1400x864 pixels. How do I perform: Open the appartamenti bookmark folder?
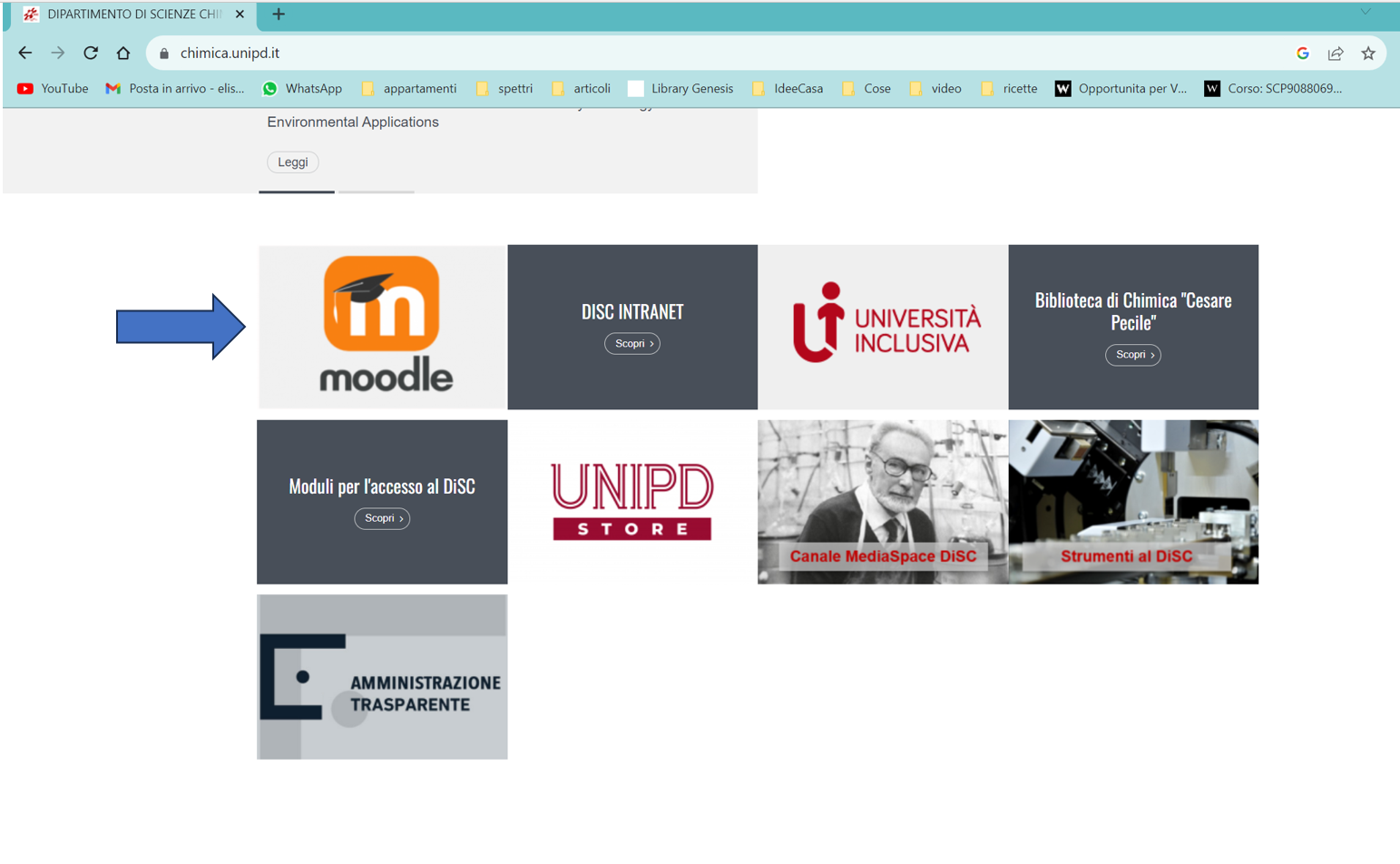(x=409, y=89)
